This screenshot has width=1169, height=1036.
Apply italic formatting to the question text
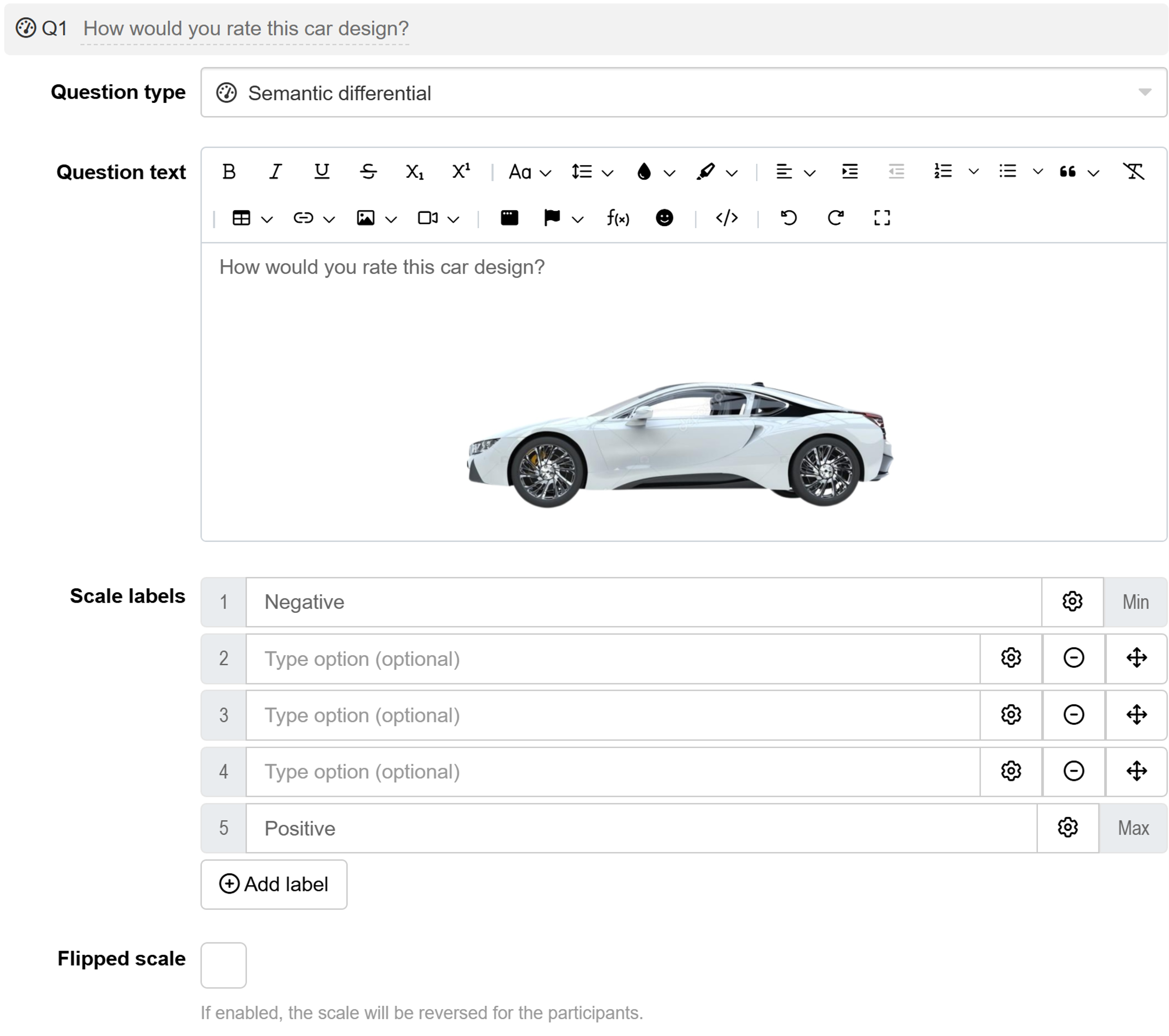(x=275, y=171)
